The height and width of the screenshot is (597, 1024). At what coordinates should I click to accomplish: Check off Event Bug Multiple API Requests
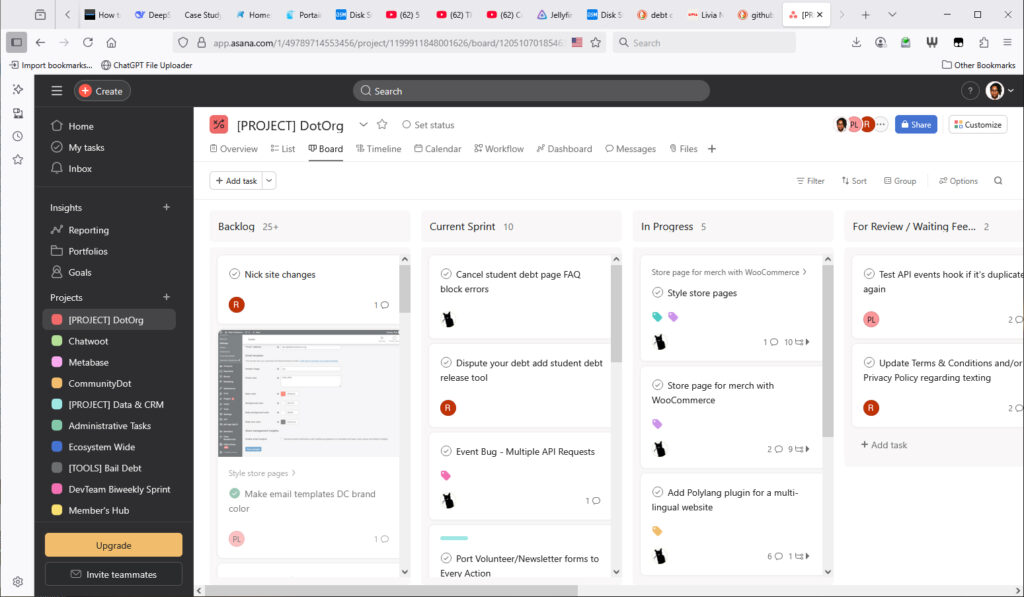click(446, 451)
